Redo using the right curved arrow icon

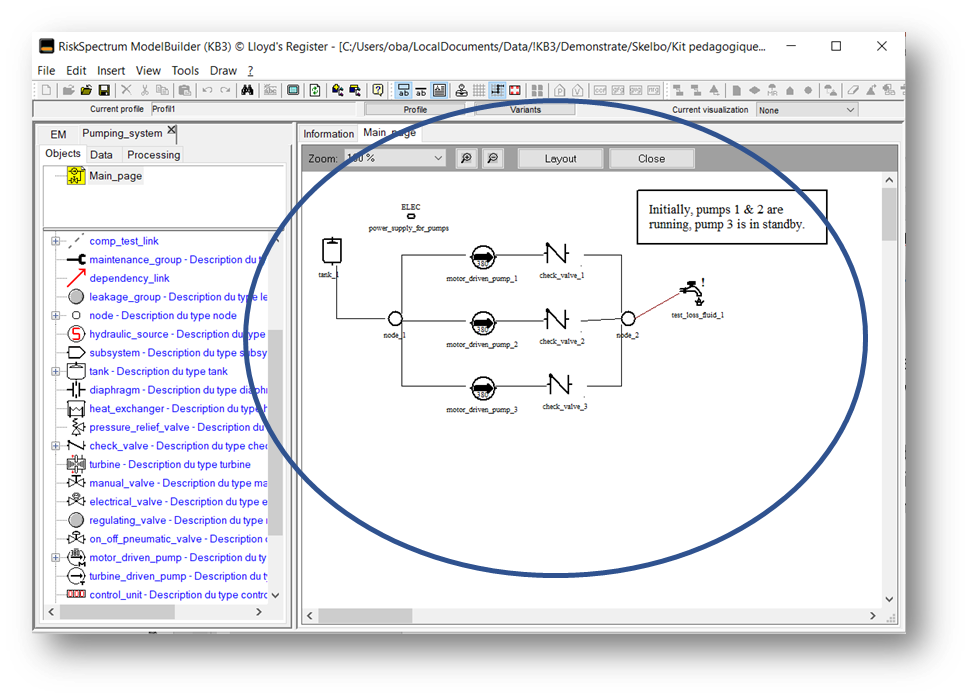coord(225,90)
